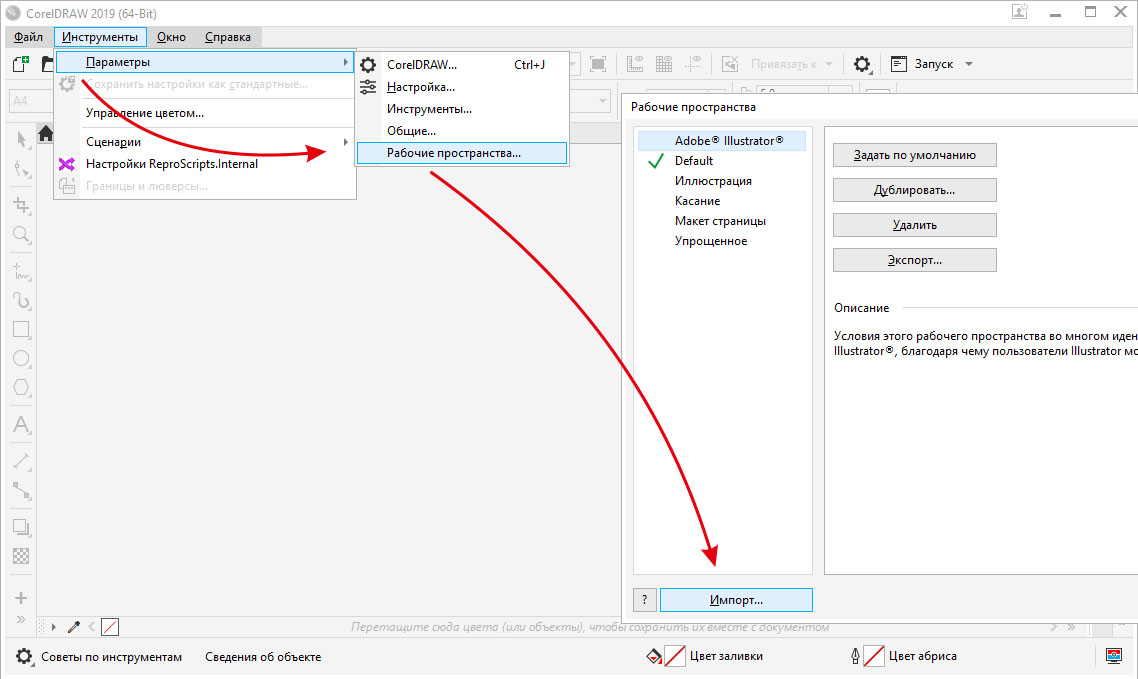Open the Инструменты menu
Viewport: 1138px width, 679px height.
[100, 36]
